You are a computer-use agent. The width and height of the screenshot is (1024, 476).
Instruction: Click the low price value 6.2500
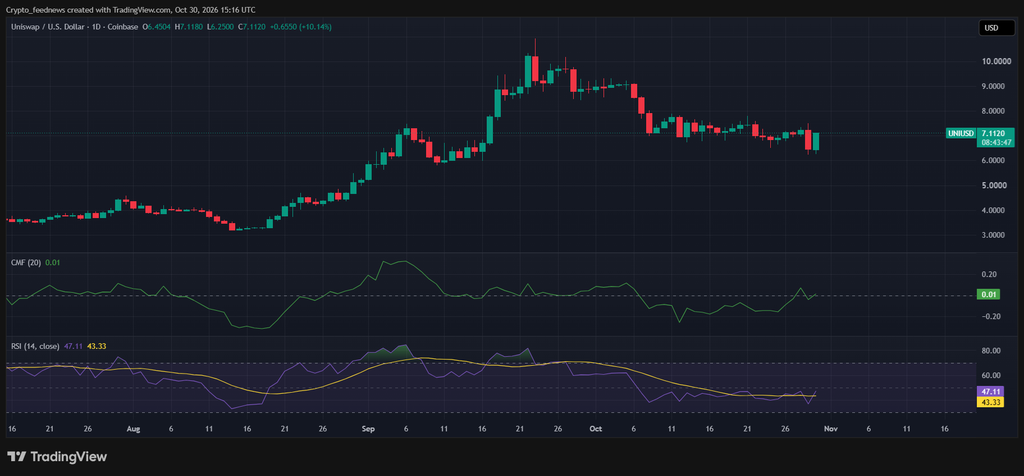222,27
